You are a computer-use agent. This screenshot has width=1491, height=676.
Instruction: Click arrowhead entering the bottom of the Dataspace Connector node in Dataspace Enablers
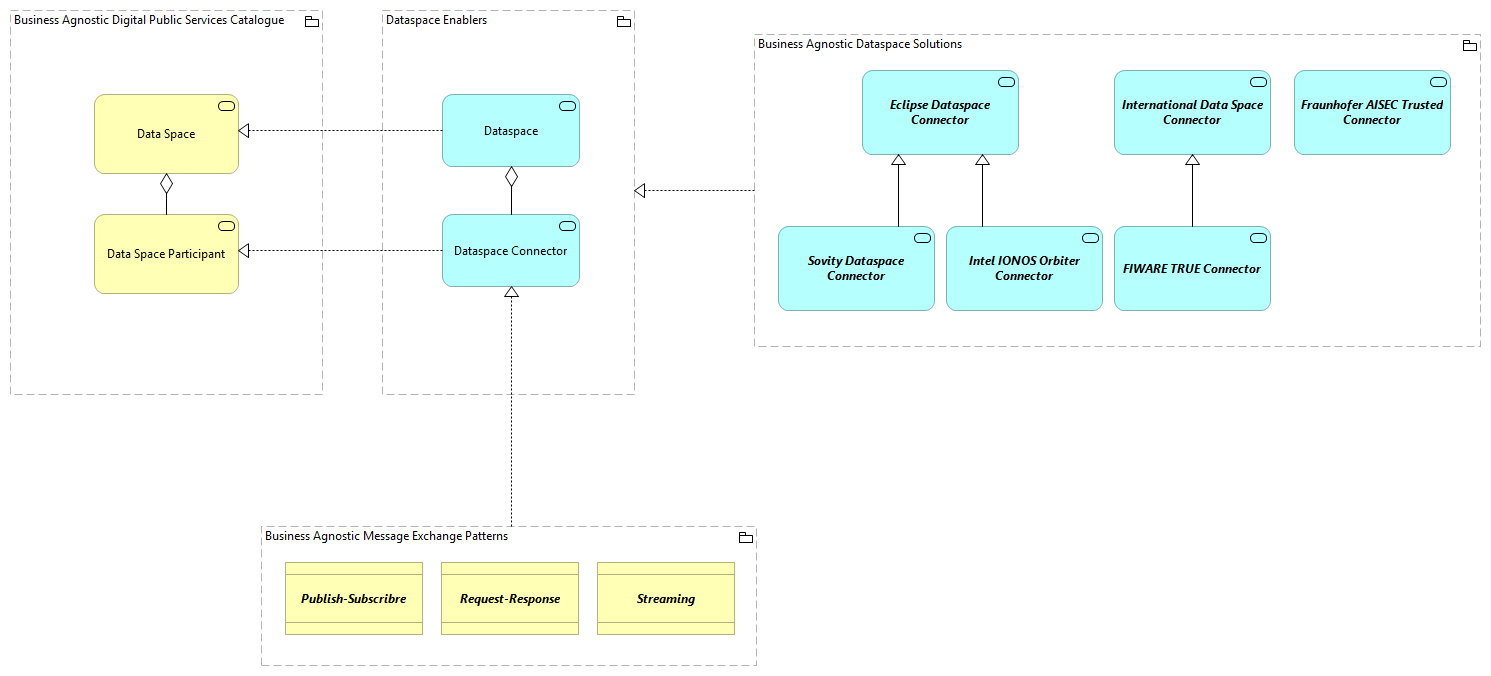[x=511, y=292]
